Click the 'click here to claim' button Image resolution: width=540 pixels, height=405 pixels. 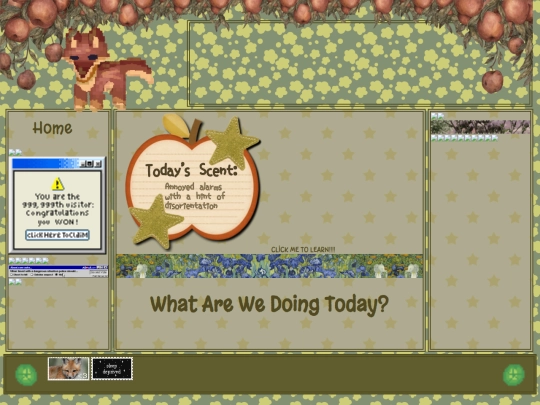click(x=58, y=235)
